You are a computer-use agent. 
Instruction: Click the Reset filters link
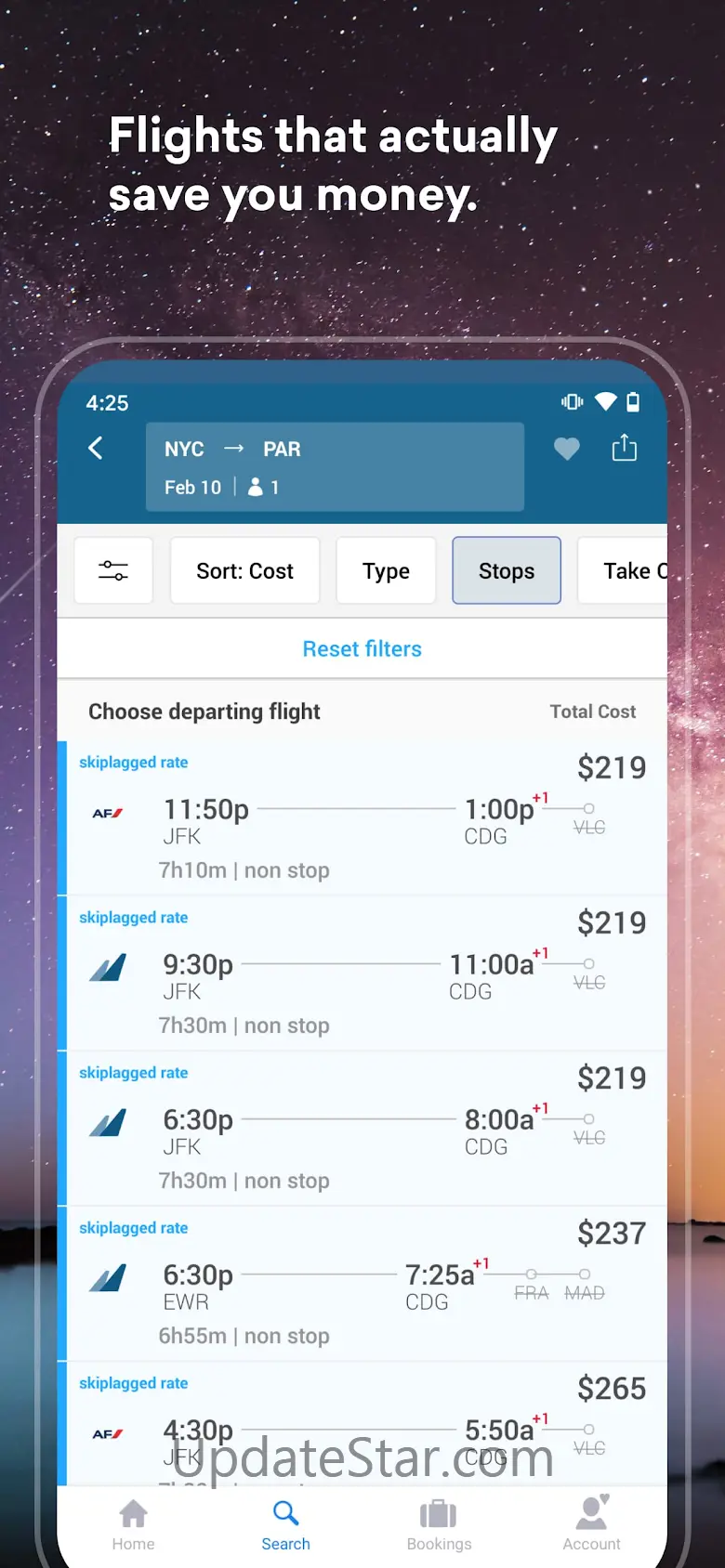(362, 648)
